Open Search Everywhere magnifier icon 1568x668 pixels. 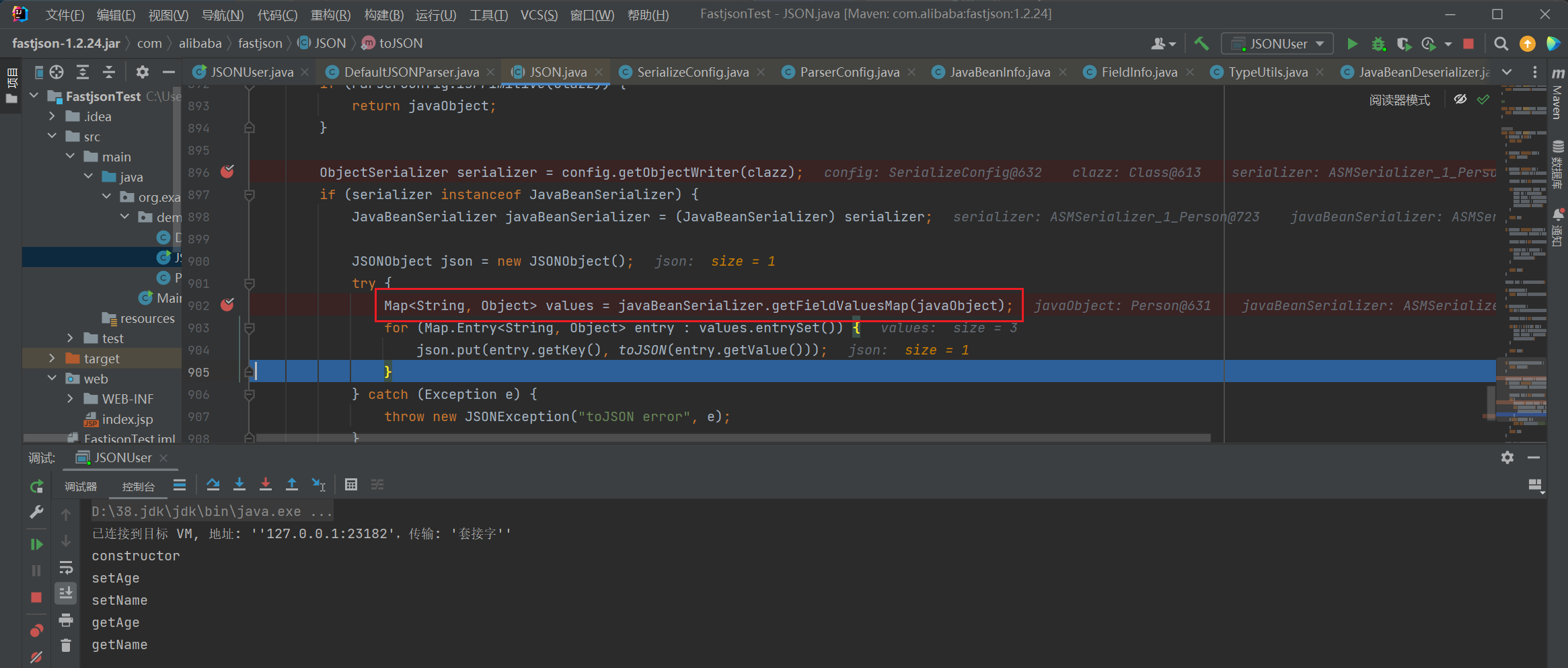click(1501, 44)
